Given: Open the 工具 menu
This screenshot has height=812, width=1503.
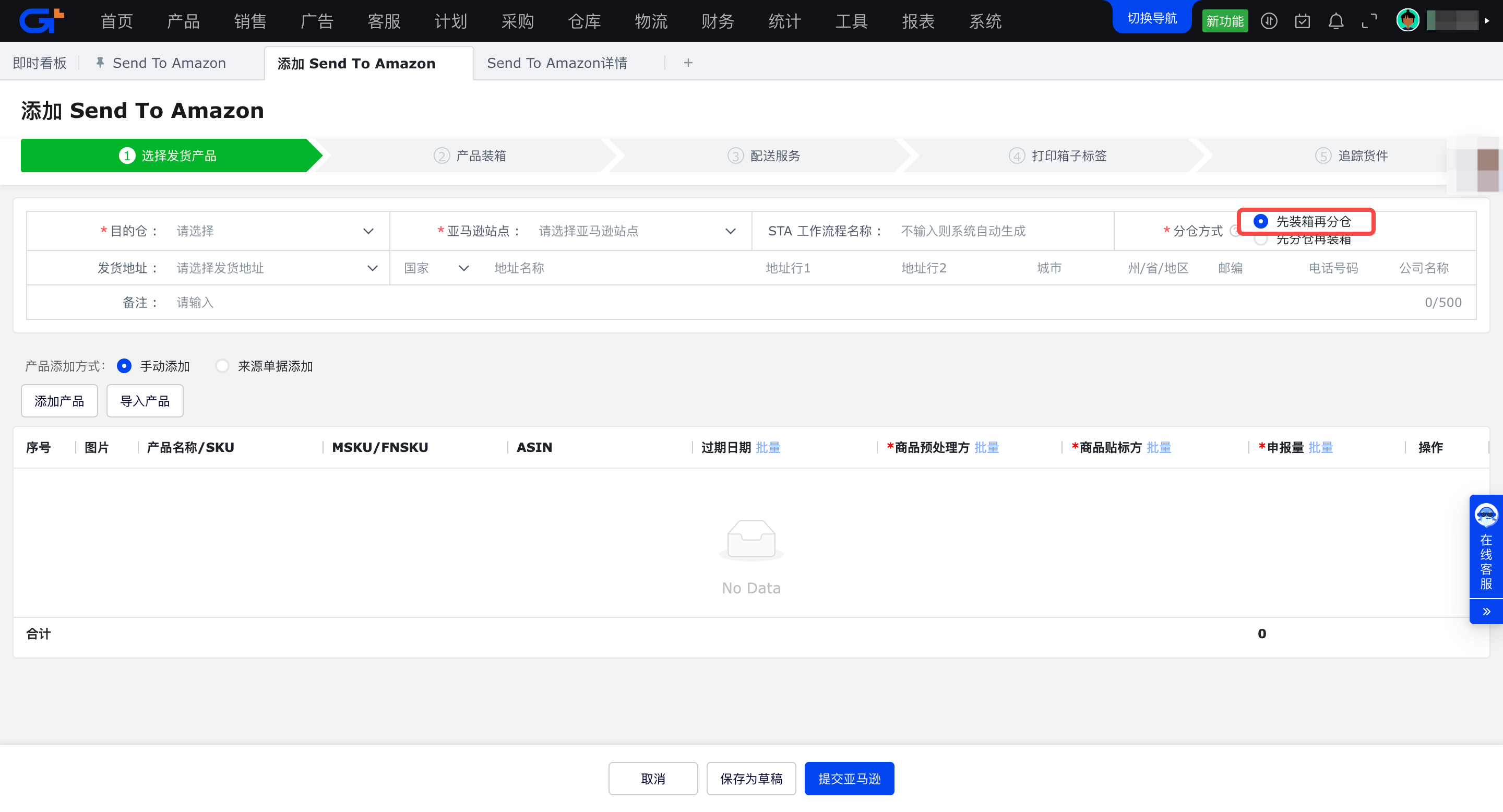Looking at the screenshot, I should tap(851, 21).
